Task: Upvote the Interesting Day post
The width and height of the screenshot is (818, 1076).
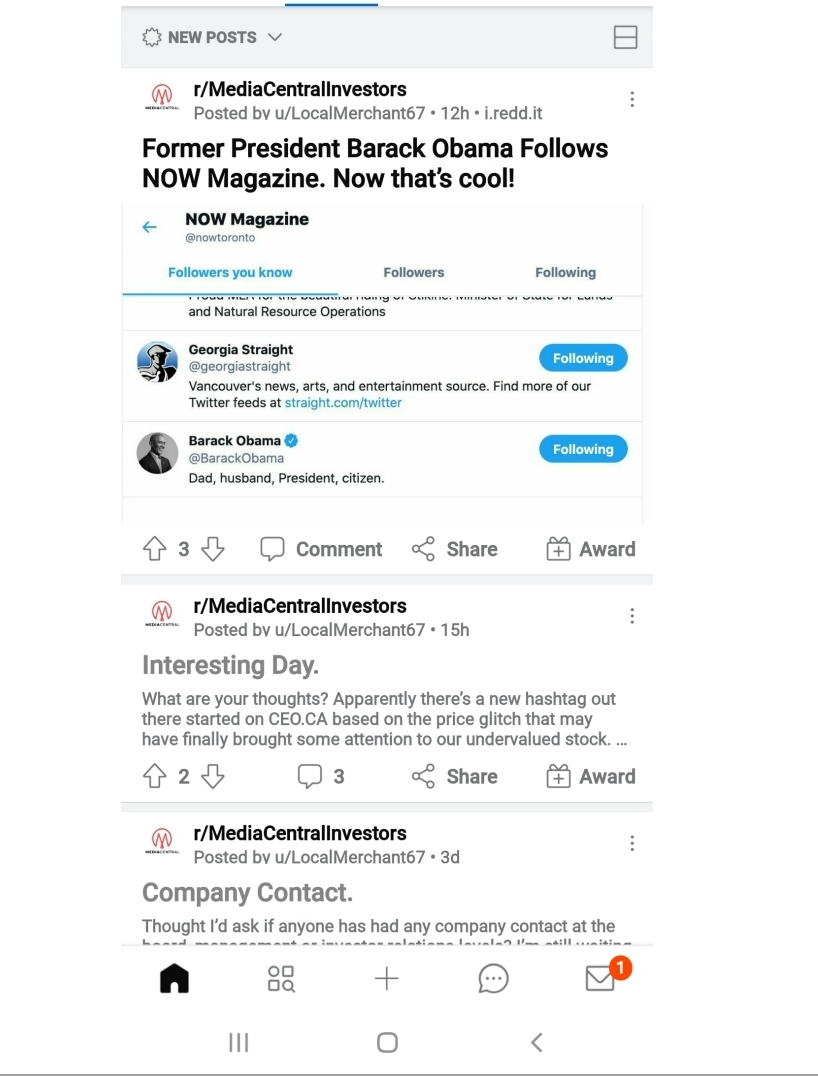Action: click(x=155, y=777)
